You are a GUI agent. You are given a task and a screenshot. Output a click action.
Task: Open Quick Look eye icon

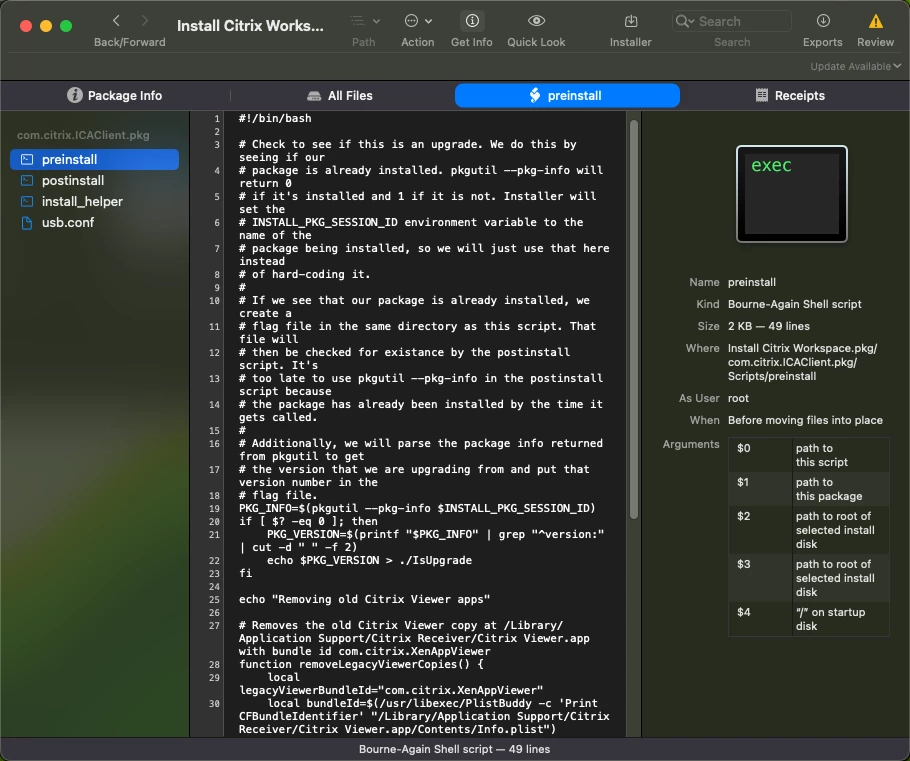tap(536, 21)
